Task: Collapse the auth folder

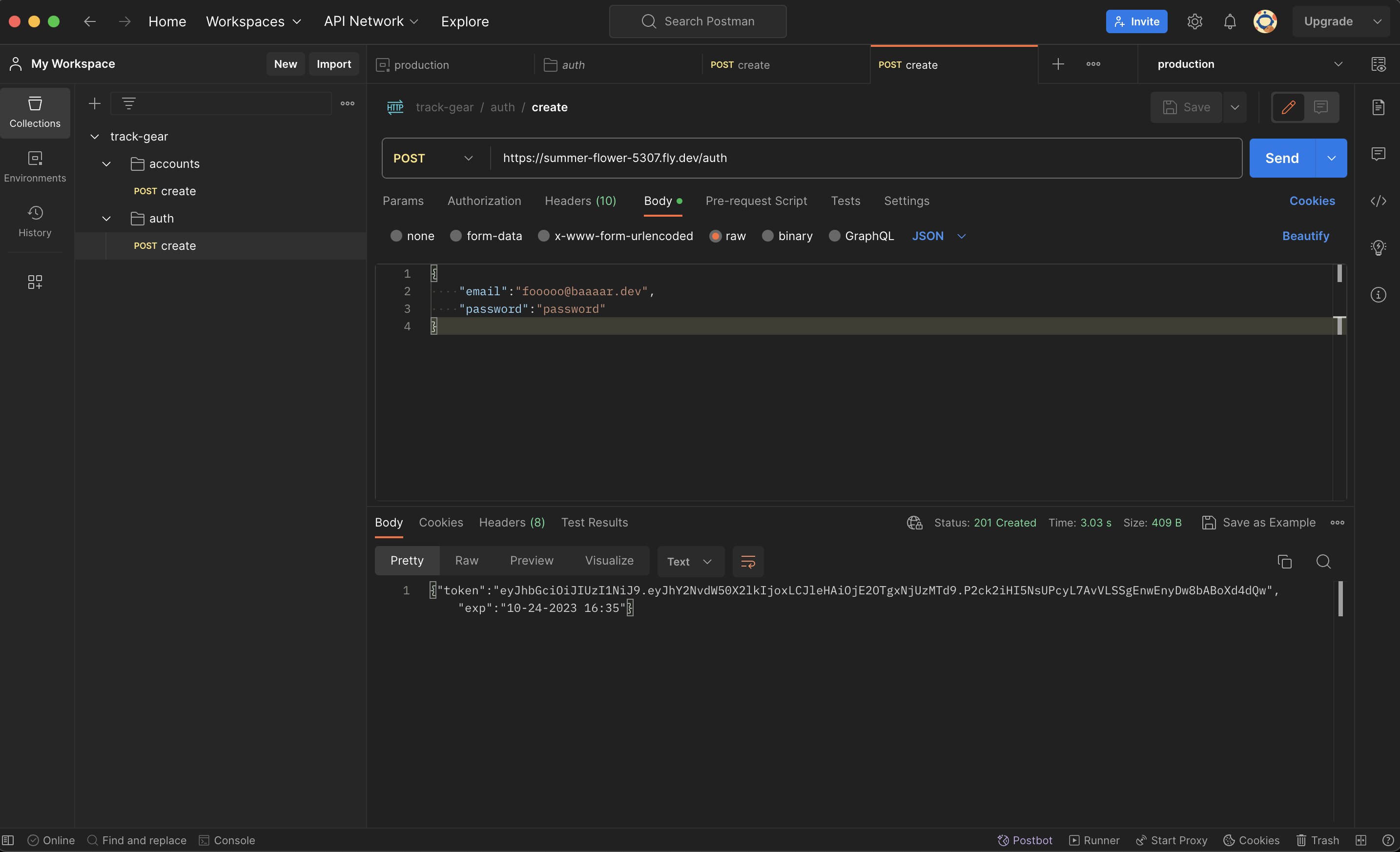Action: click(x=106, y=219)
